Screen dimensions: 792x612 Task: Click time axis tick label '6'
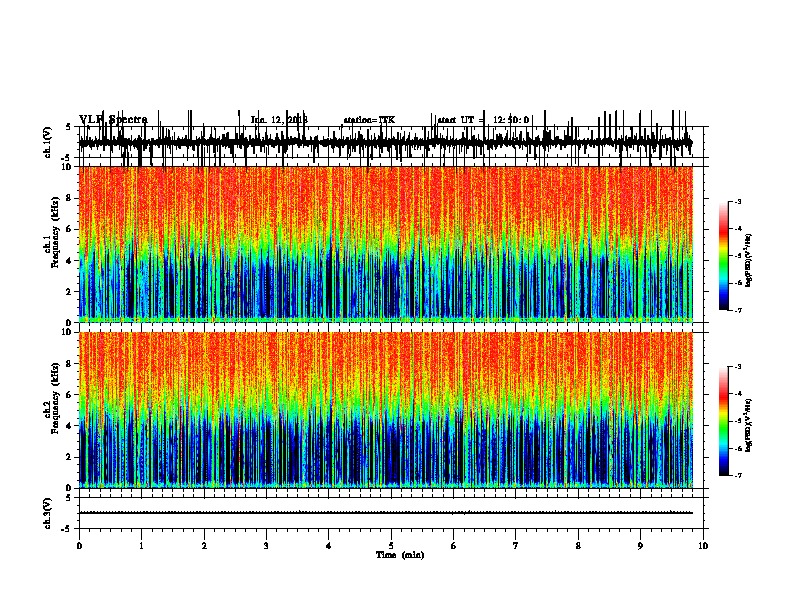click(454, 546)
